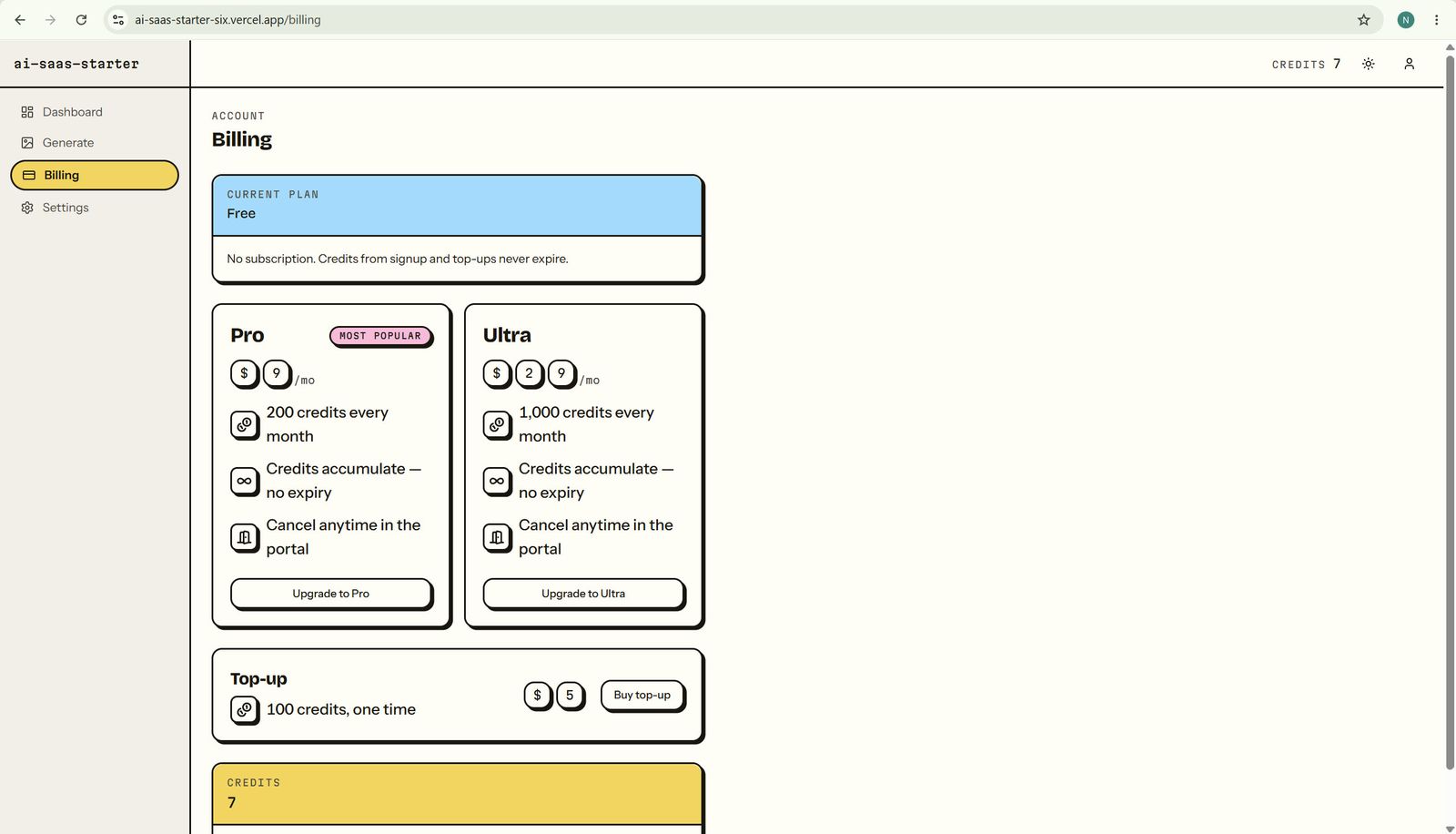Open the Generate page

click(x=95, y=143)
